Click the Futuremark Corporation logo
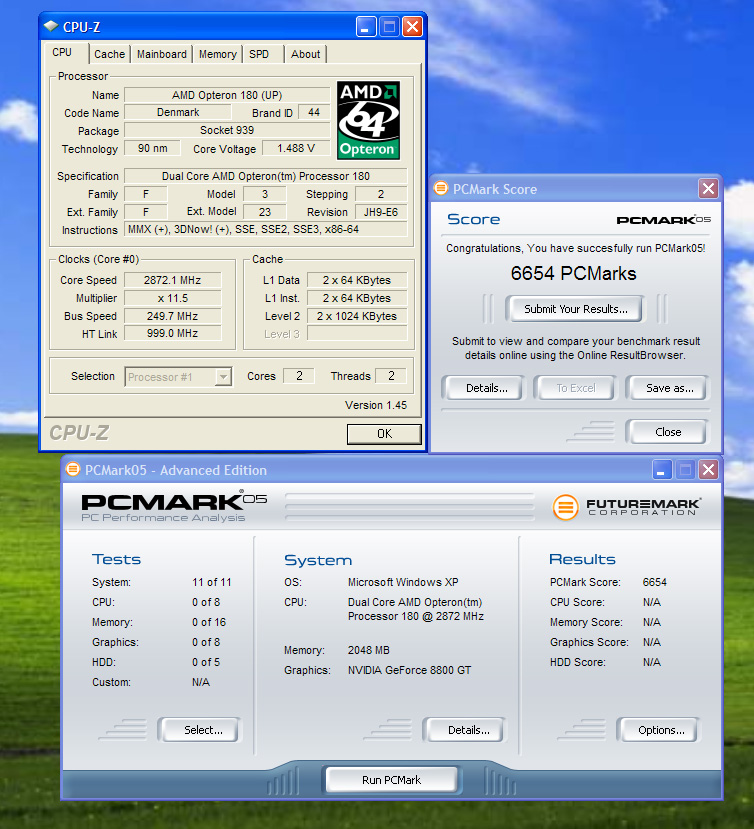 627,506
